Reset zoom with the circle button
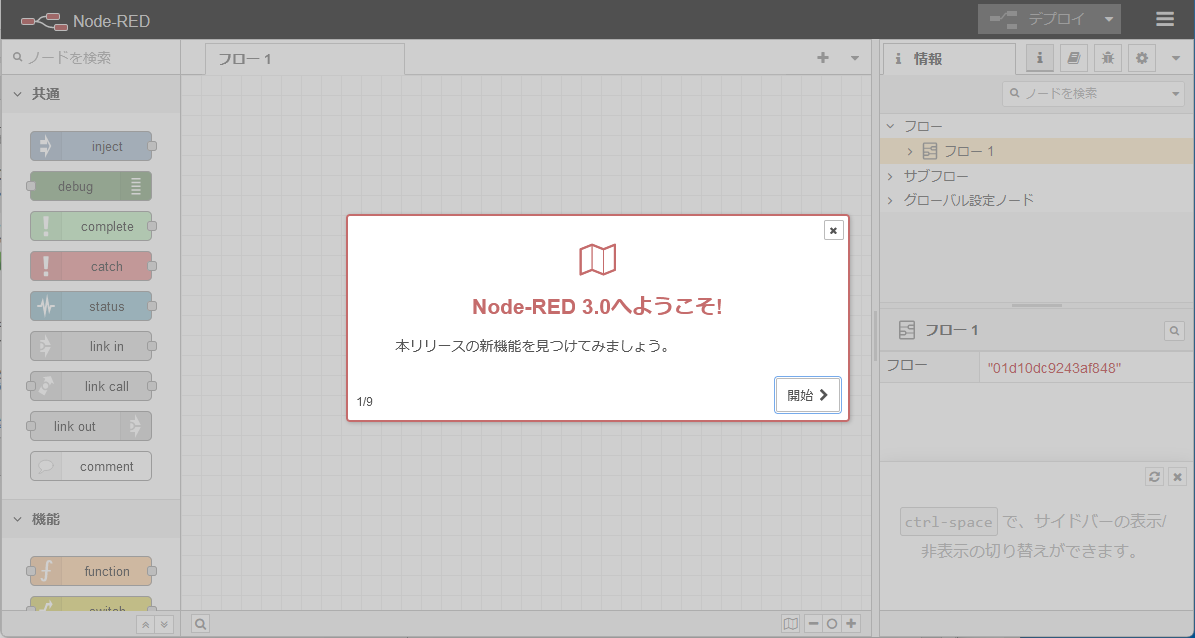Screen dimensions: 1195x638 (832, 624)
